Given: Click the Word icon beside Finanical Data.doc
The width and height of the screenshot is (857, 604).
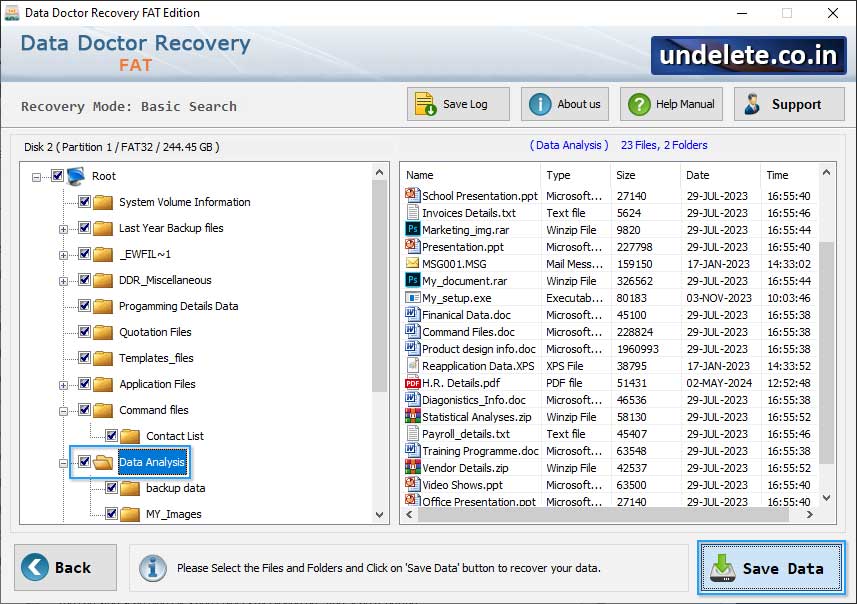Looking at the screenshot, I should pos(411,315).
